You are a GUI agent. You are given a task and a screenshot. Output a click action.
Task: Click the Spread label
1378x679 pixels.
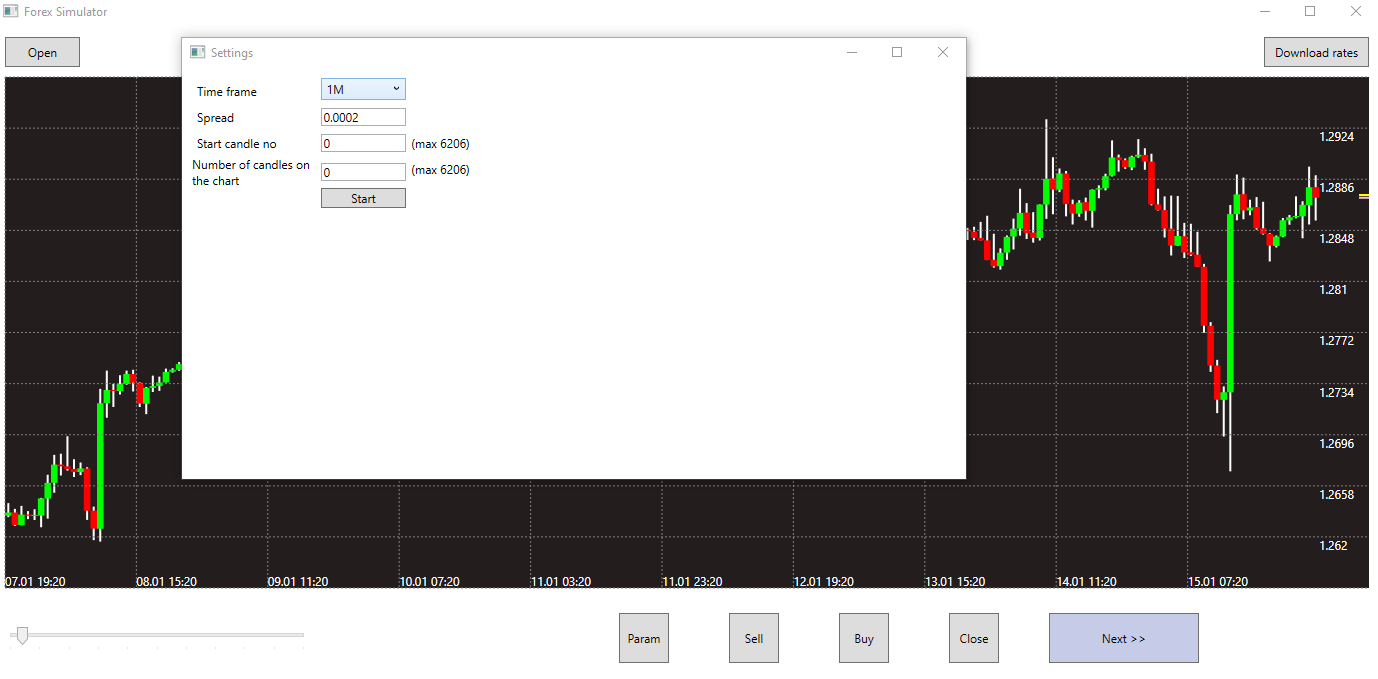click(x=215, y=118)
